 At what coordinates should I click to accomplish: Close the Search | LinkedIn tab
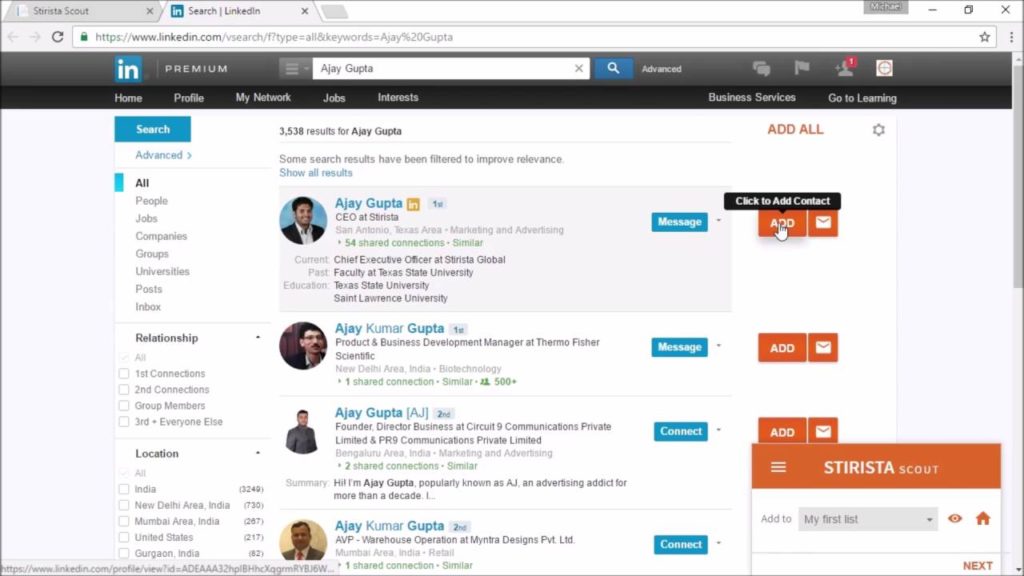pos(304,11)
